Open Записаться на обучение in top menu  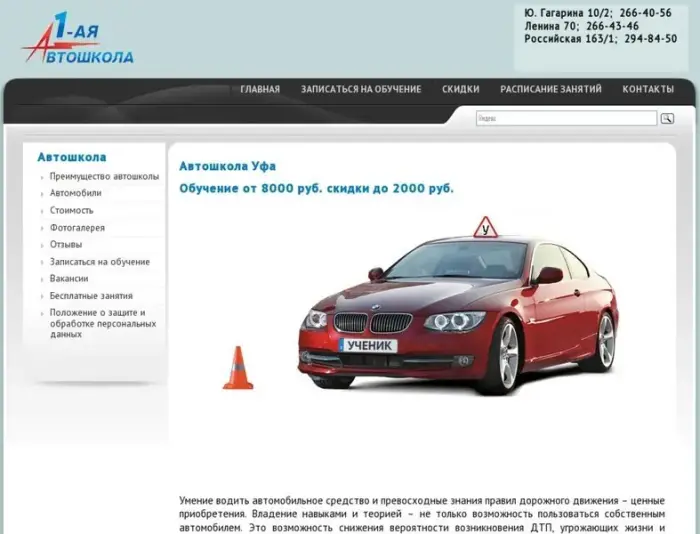tap(361, 89)
